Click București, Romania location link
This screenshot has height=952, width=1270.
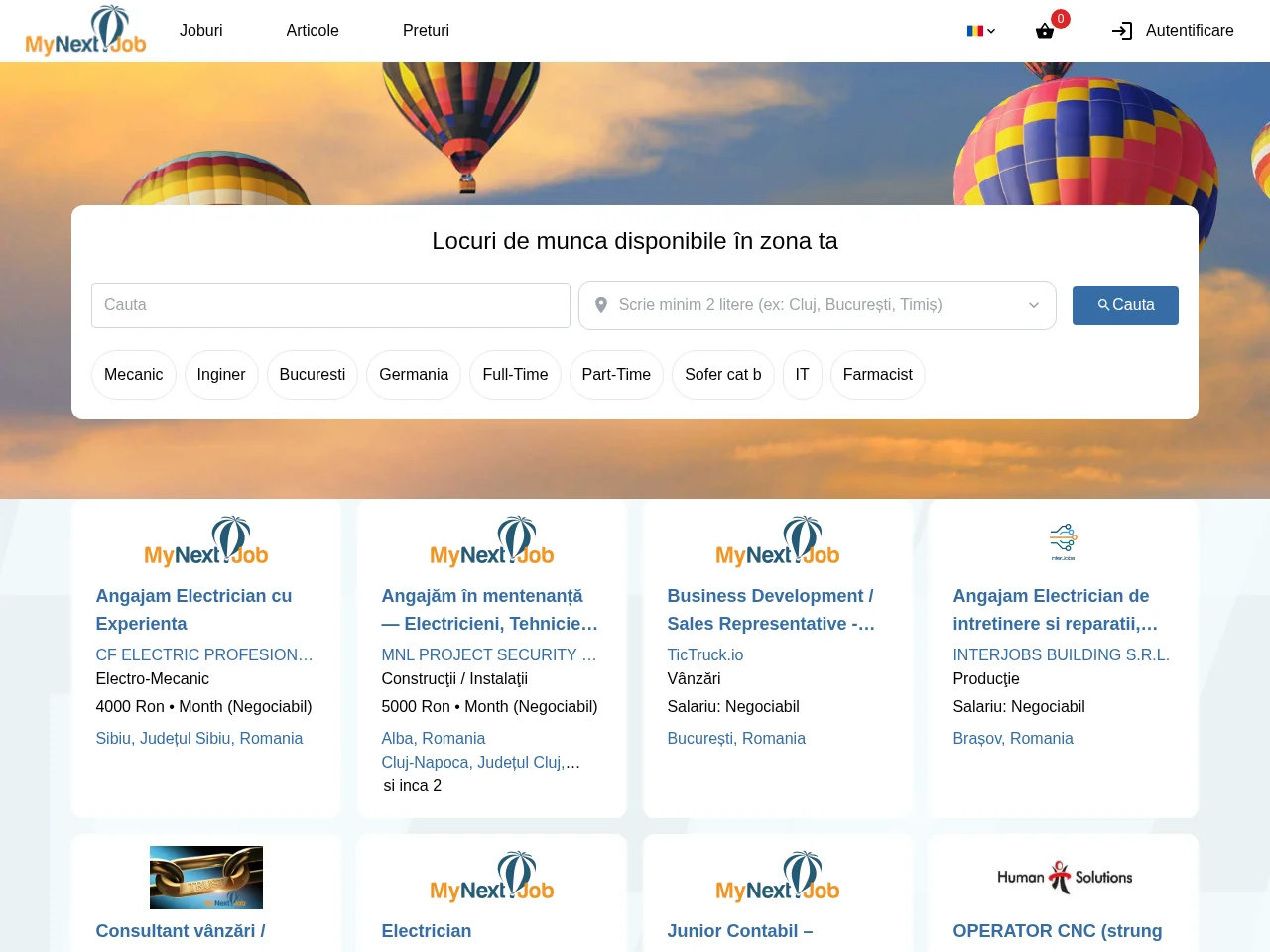[736, 739]
